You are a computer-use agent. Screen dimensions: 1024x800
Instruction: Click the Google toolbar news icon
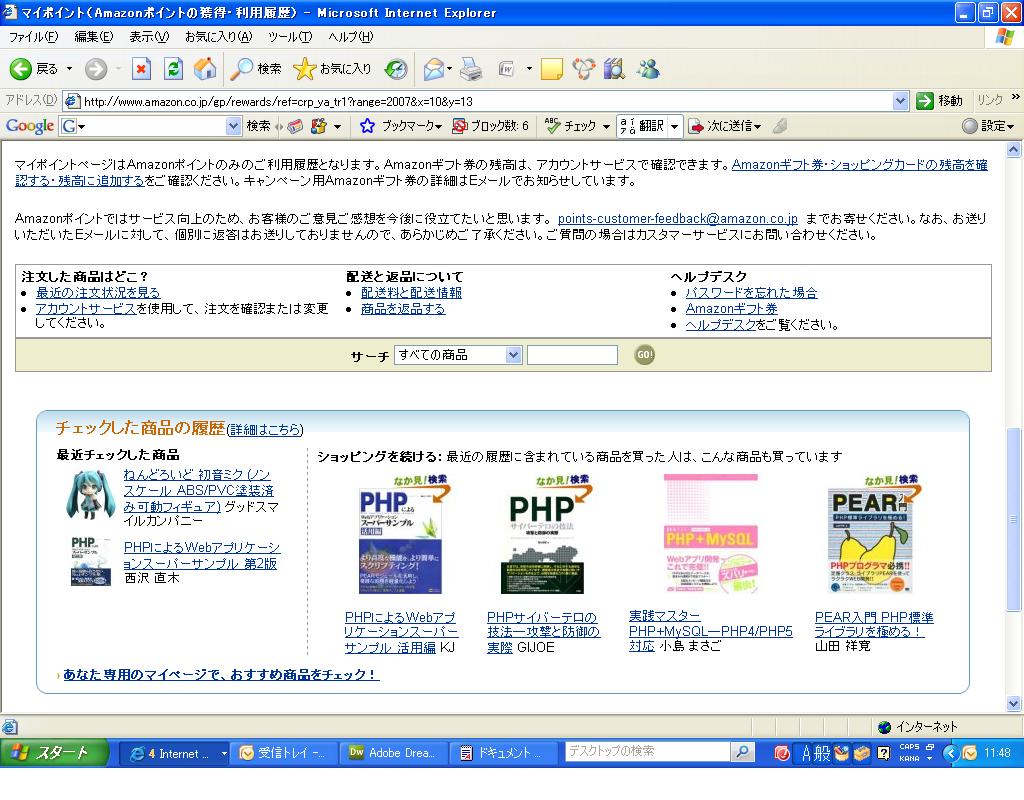[295, 126]
